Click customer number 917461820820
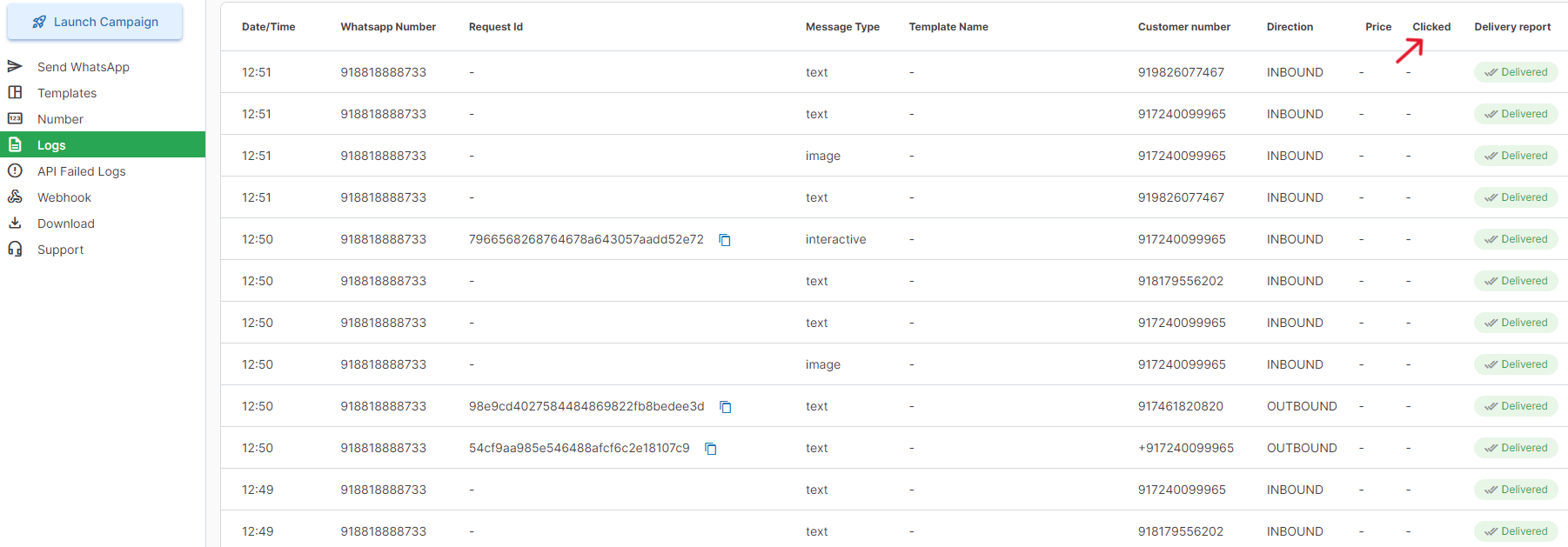This screenshot has width=1568, height=547. click(x=1181, y=406)
